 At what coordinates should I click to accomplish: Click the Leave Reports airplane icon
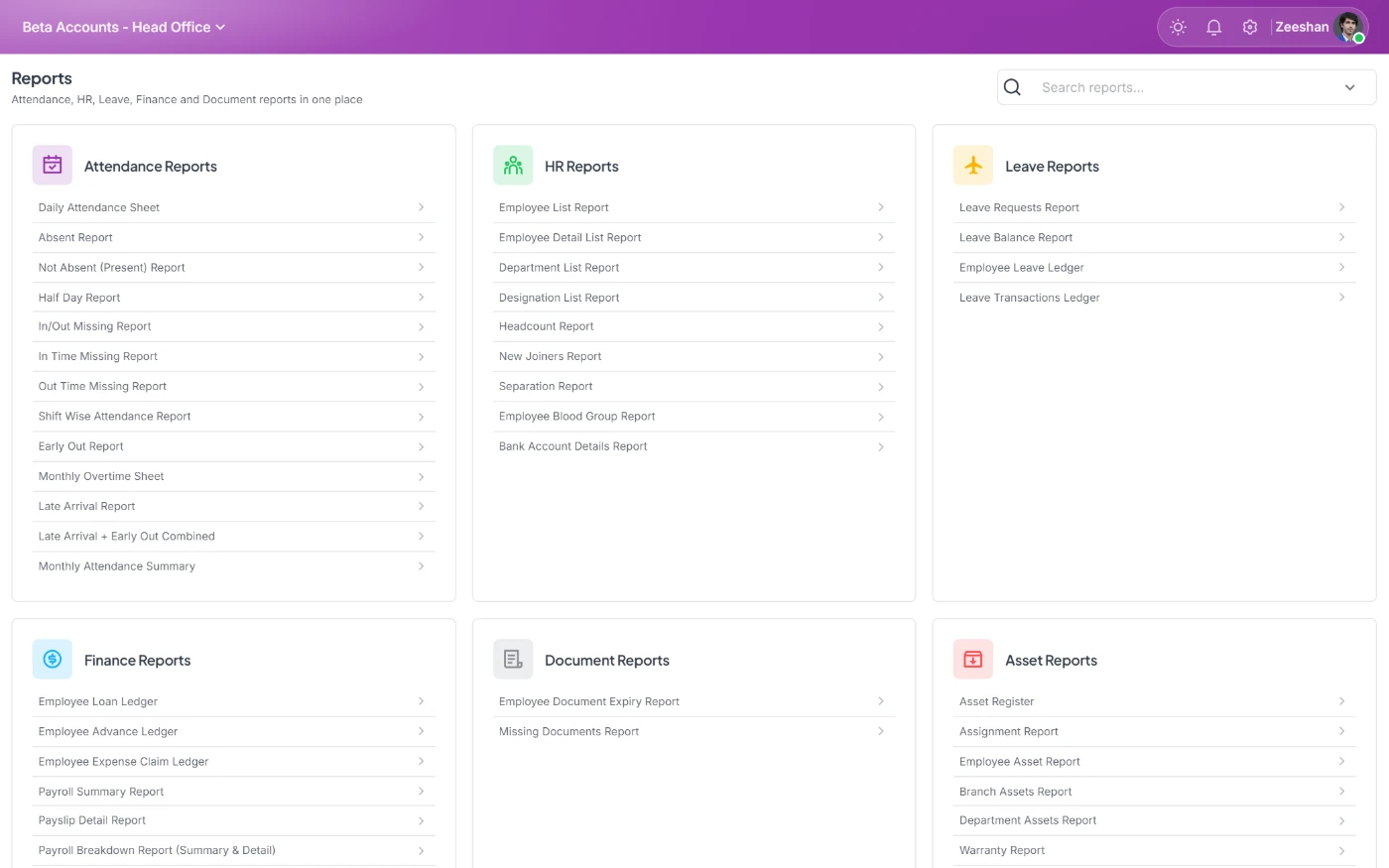pos(973,166)
